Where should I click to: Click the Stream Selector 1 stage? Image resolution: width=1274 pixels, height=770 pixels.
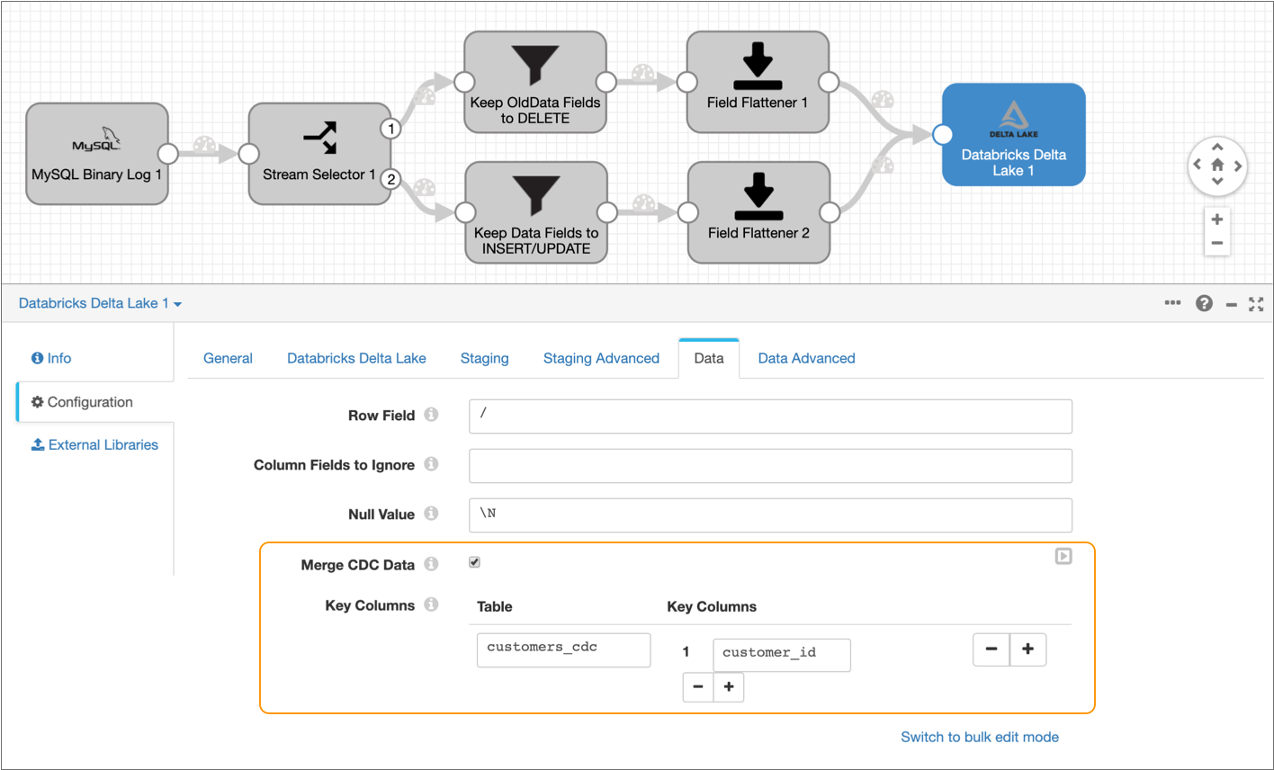tap(319, 154)
